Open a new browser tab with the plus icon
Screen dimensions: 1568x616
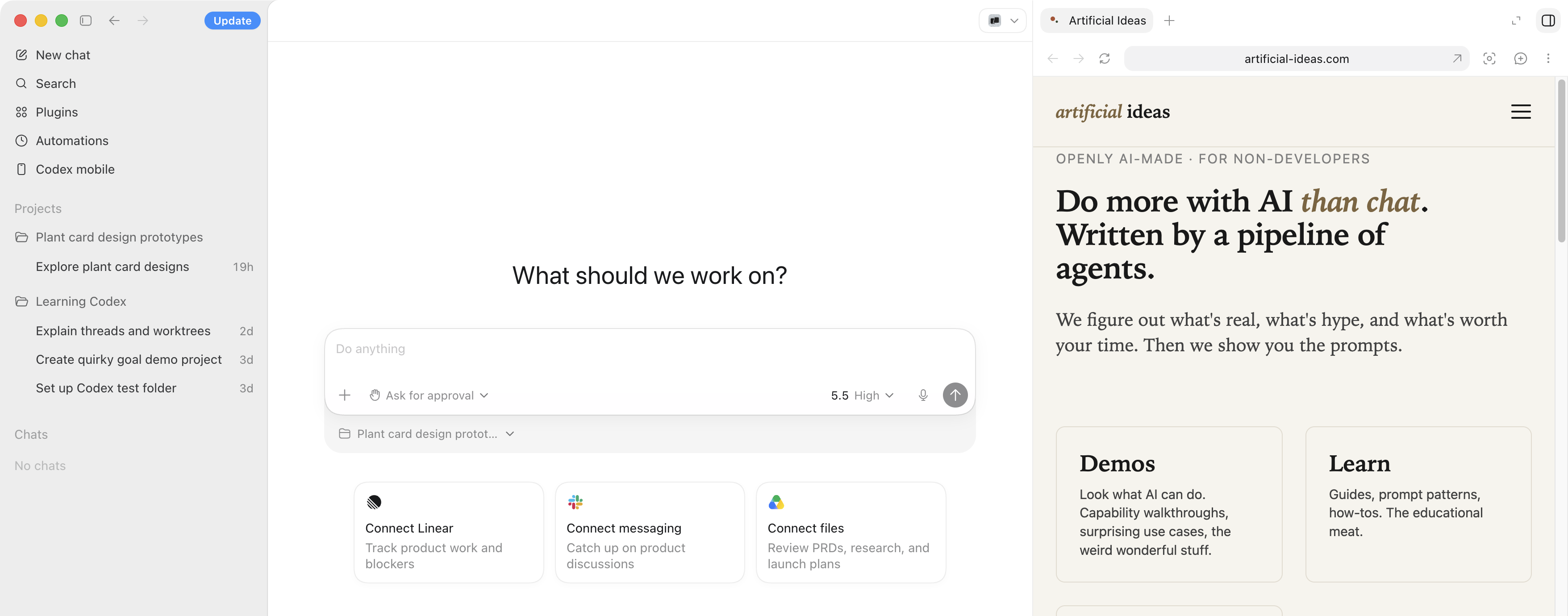click(x=1169, y=21)
